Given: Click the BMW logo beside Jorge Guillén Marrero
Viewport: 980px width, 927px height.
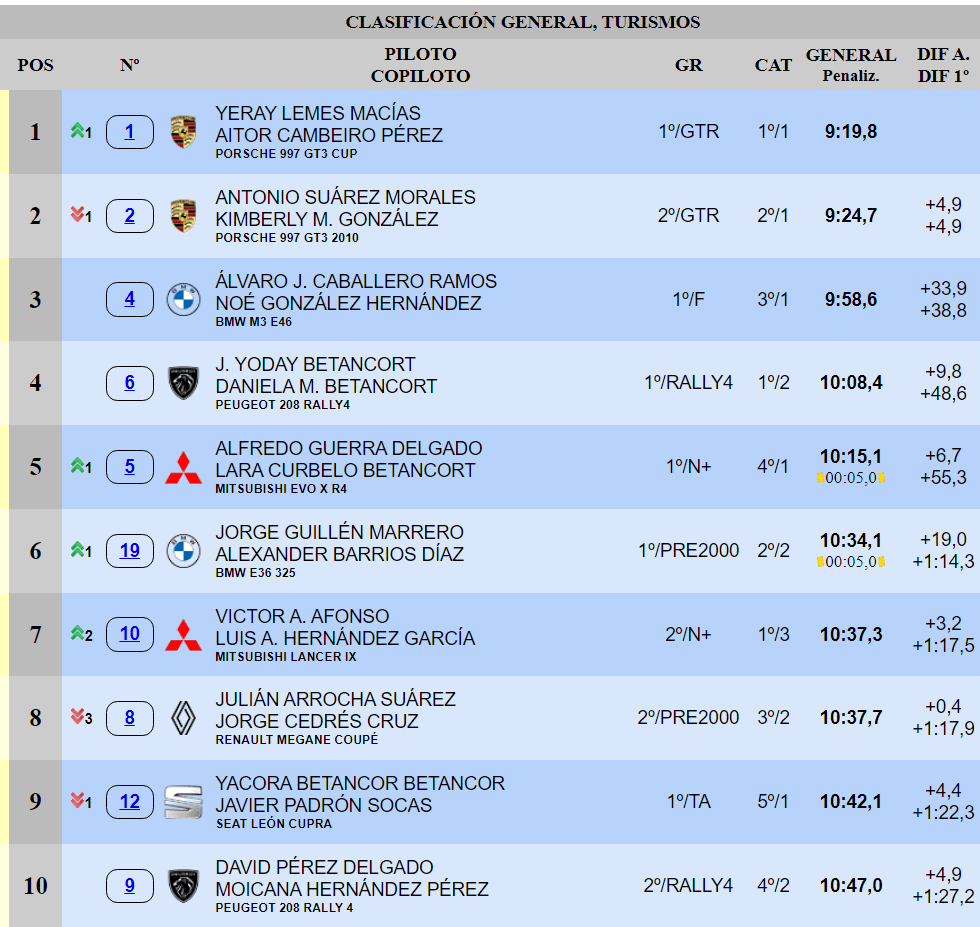Looking at the screenshot, I should pyautogui.click(x=183, y=551).
